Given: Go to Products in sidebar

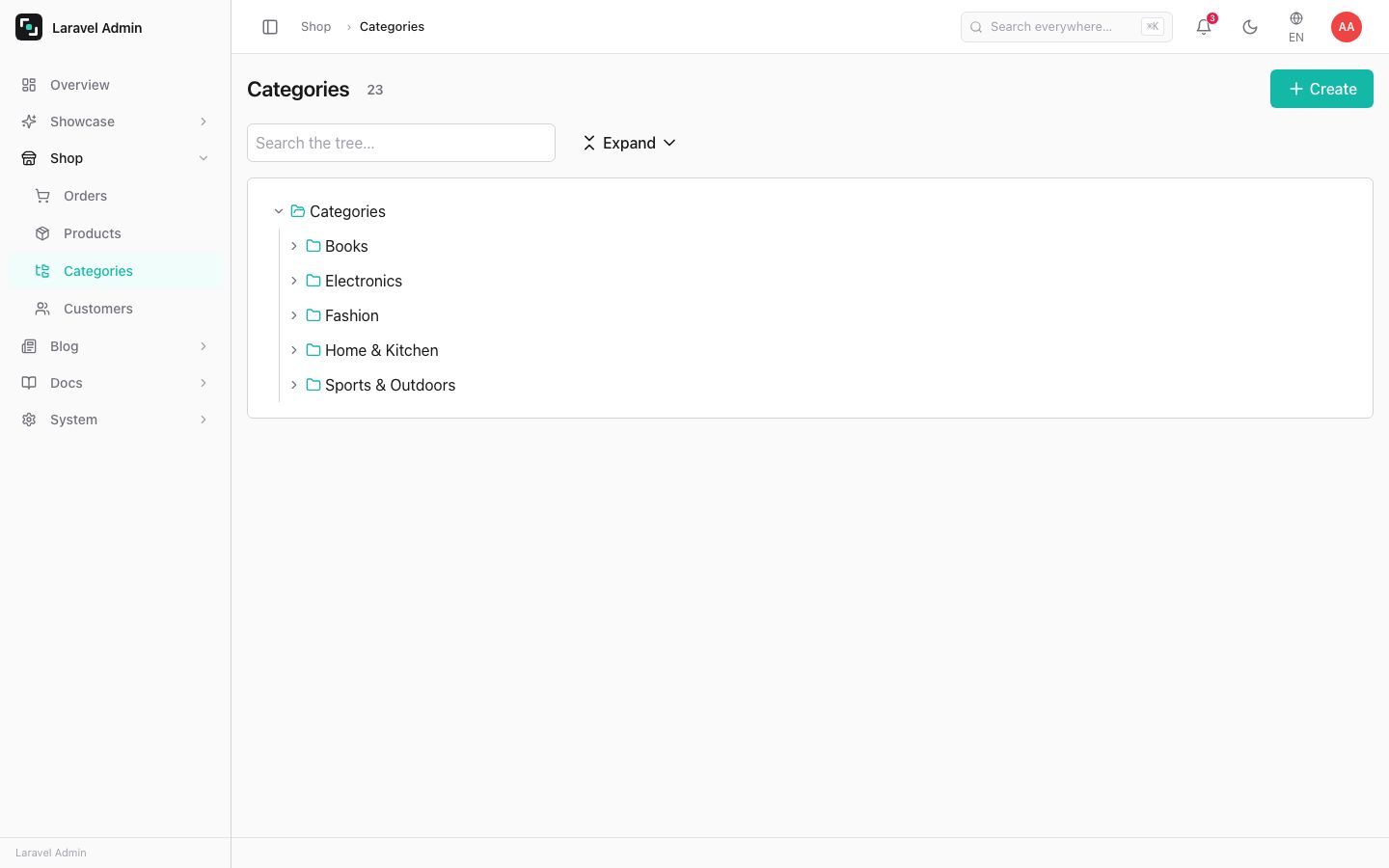Looking at the screenshot, I should 116,233.
